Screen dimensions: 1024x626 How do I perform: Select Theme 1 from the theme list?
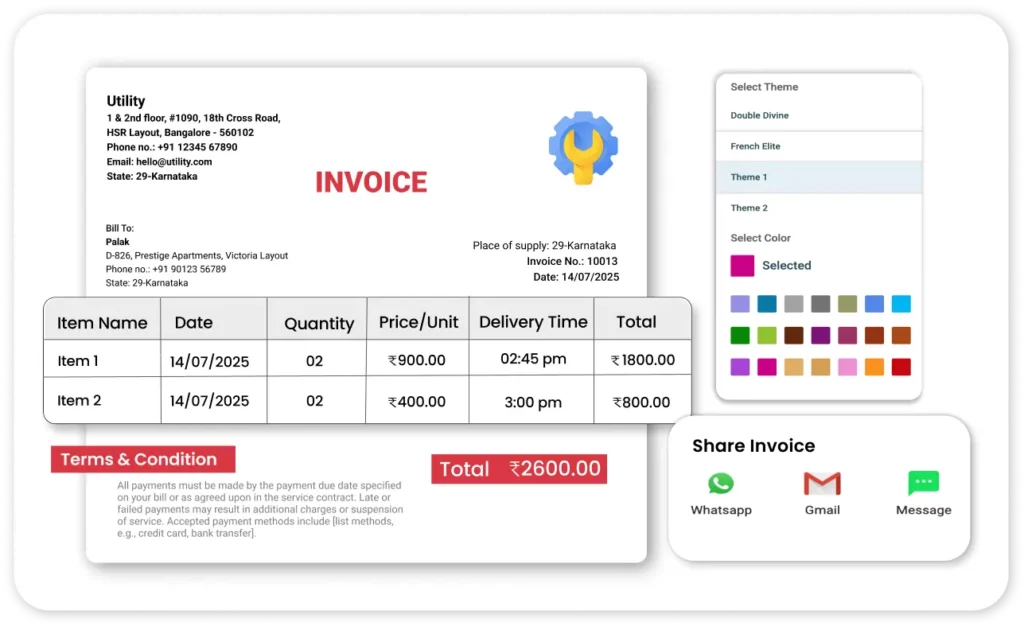(x=750, y=177)
